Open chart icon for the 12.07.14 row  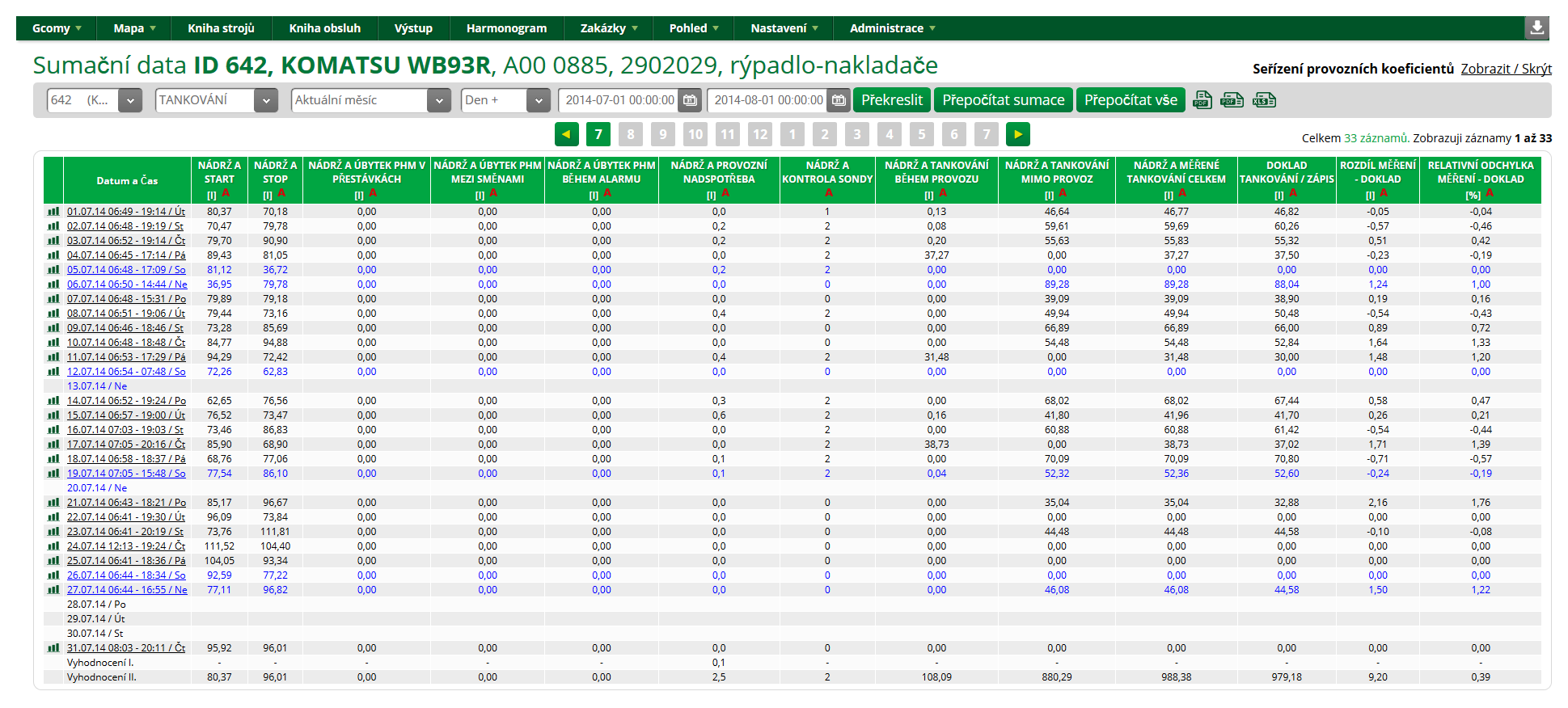click(x=53, y=372)
